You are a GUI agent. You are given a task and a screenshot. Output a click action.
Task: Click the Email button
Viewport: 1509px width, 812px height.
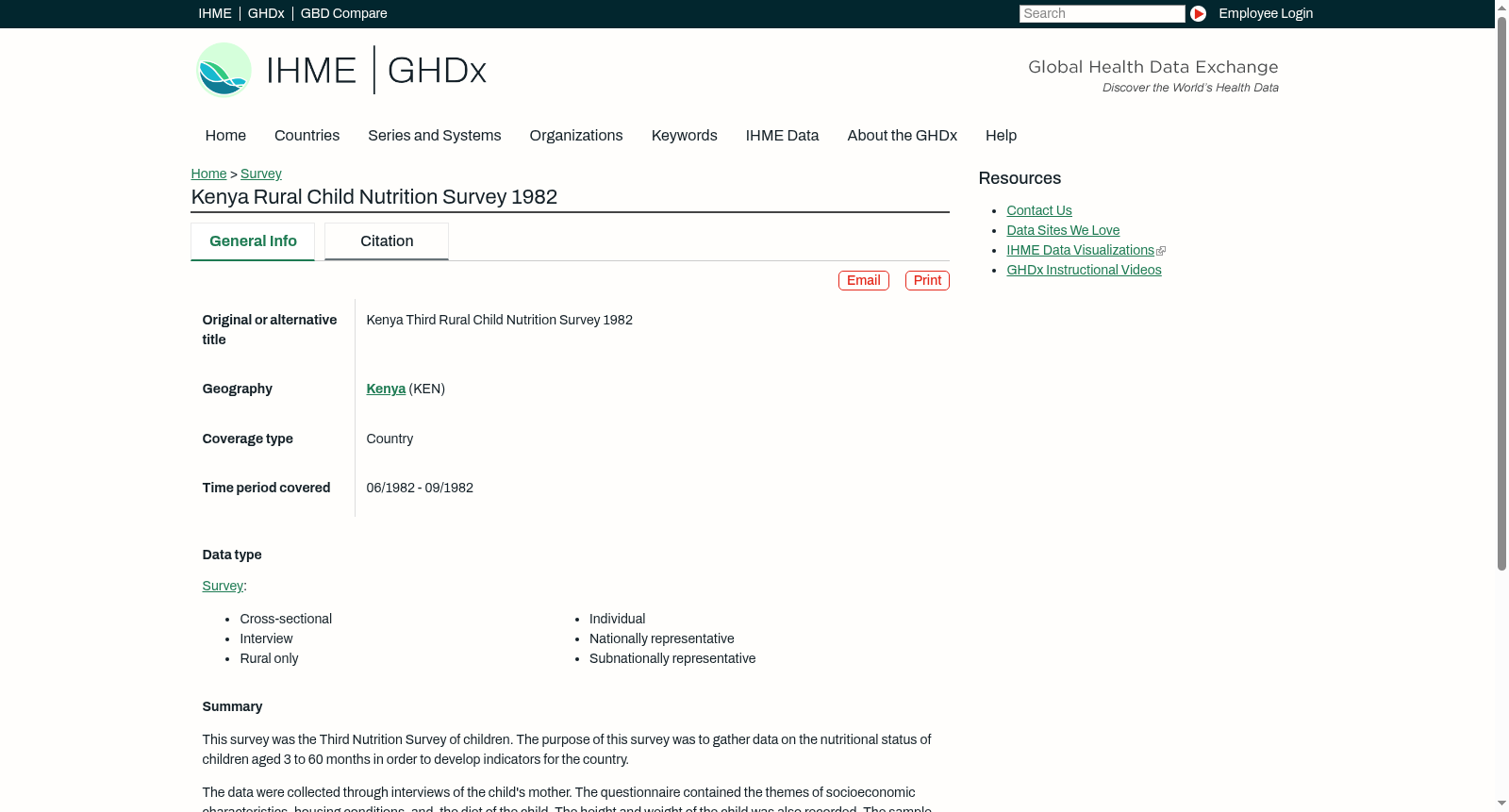click(x=864, y=280)
